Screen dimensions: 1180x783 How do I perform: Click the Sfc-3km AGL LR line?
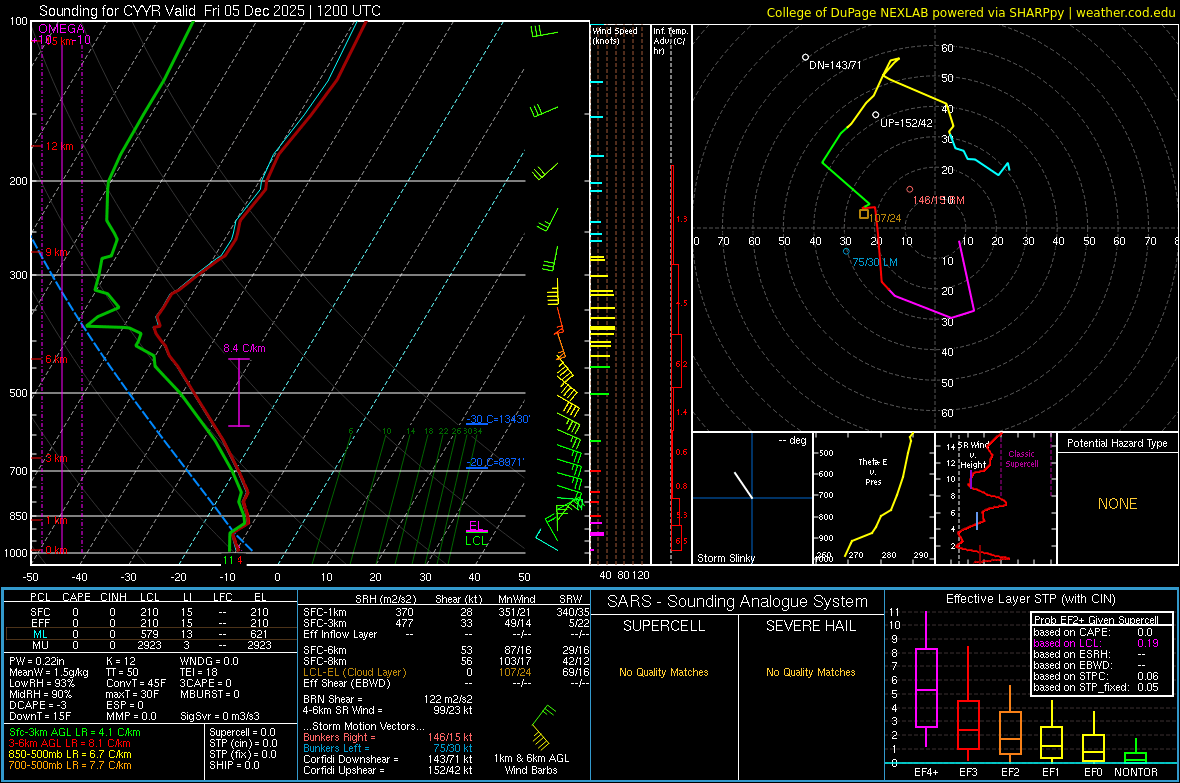pos(75,732)
